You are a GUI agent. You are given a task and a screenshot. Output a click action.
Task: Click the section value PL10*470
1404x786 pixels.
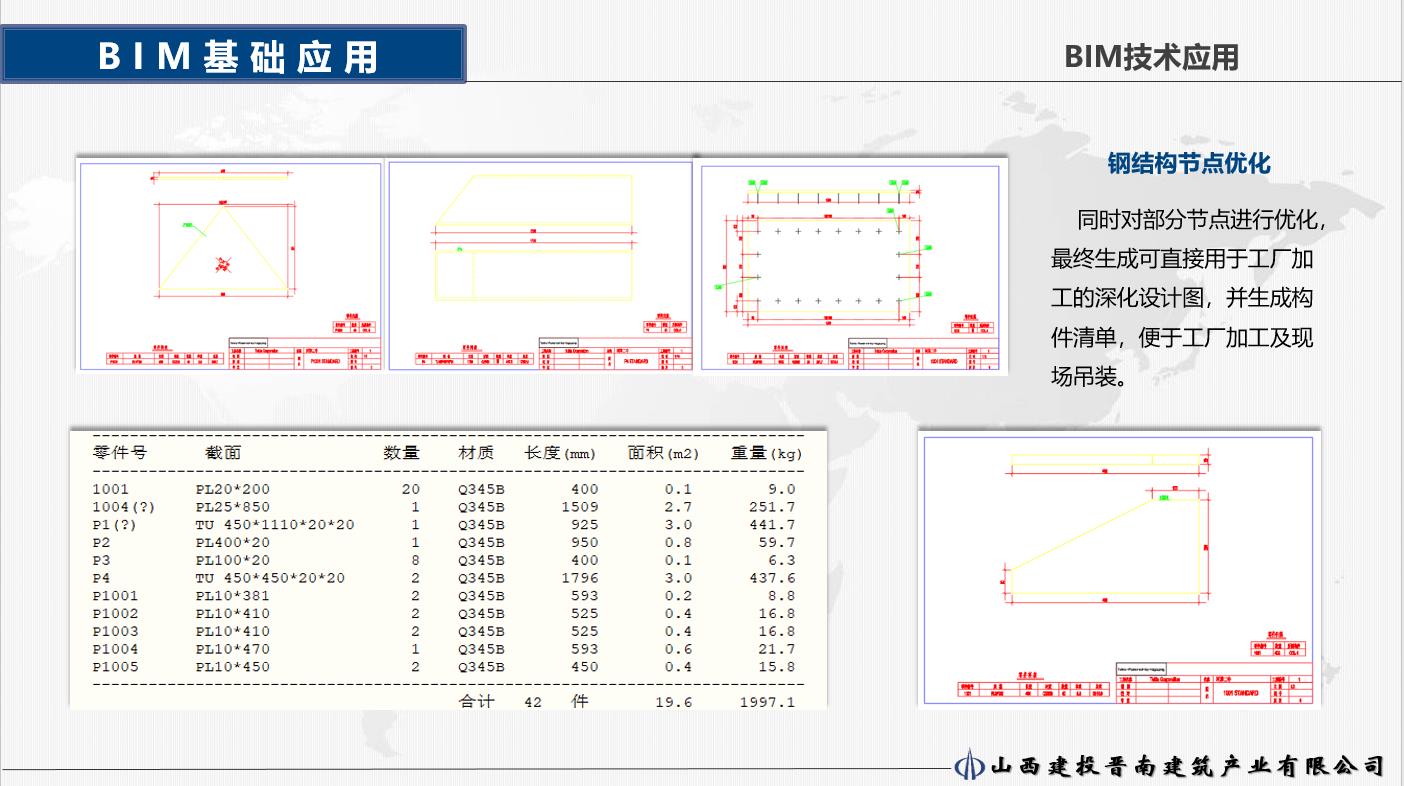(x=232, y=649)
